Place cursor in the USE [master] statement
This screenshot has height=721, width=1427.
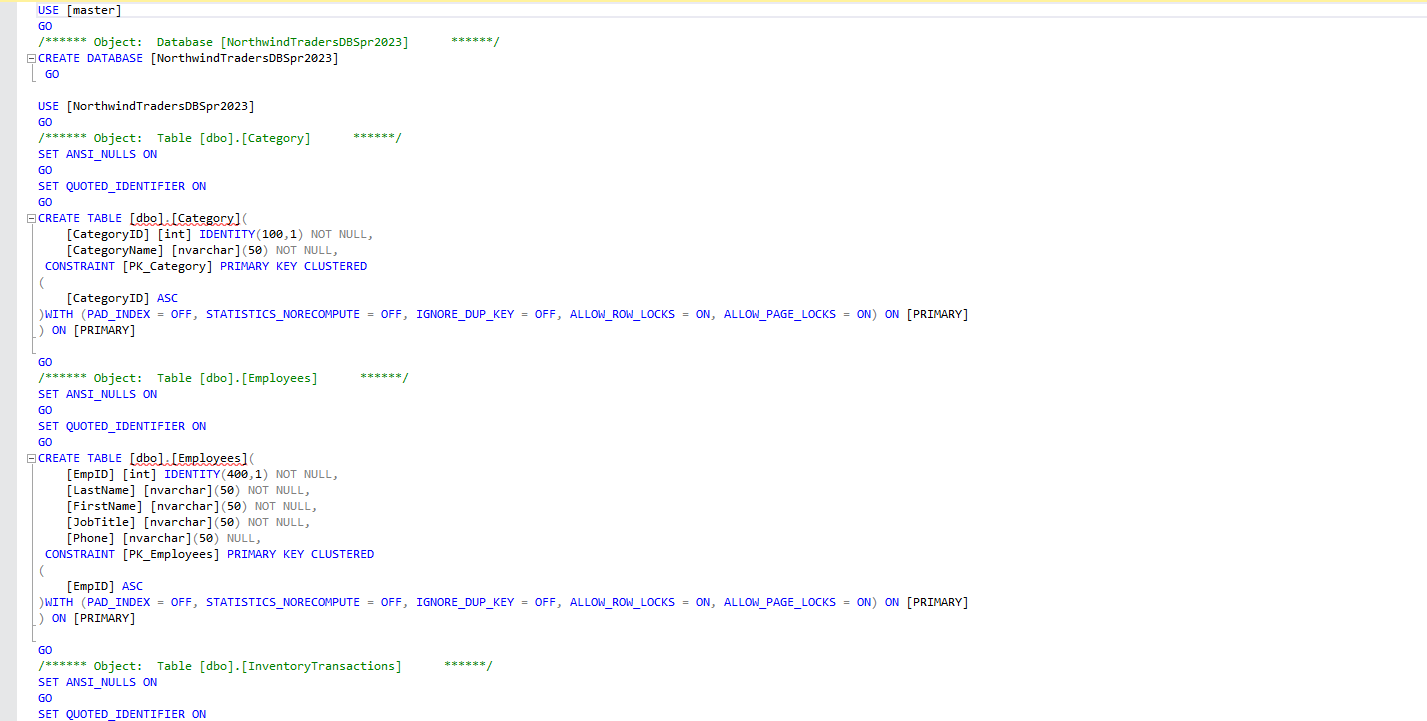coord(80,9)
